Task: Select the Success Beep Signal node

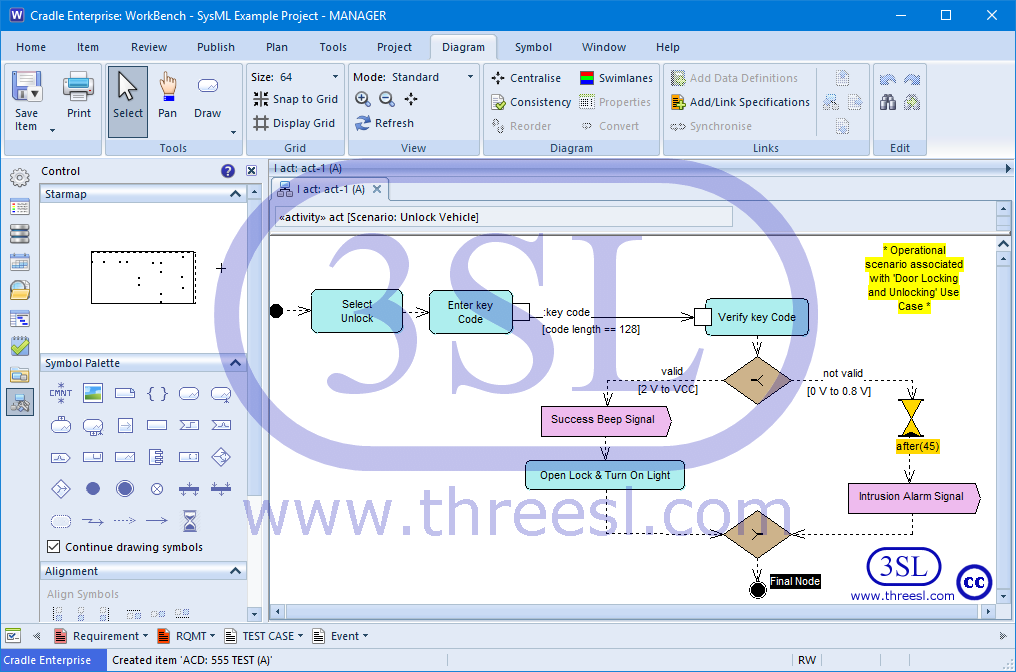Action: tap(606, 421)
